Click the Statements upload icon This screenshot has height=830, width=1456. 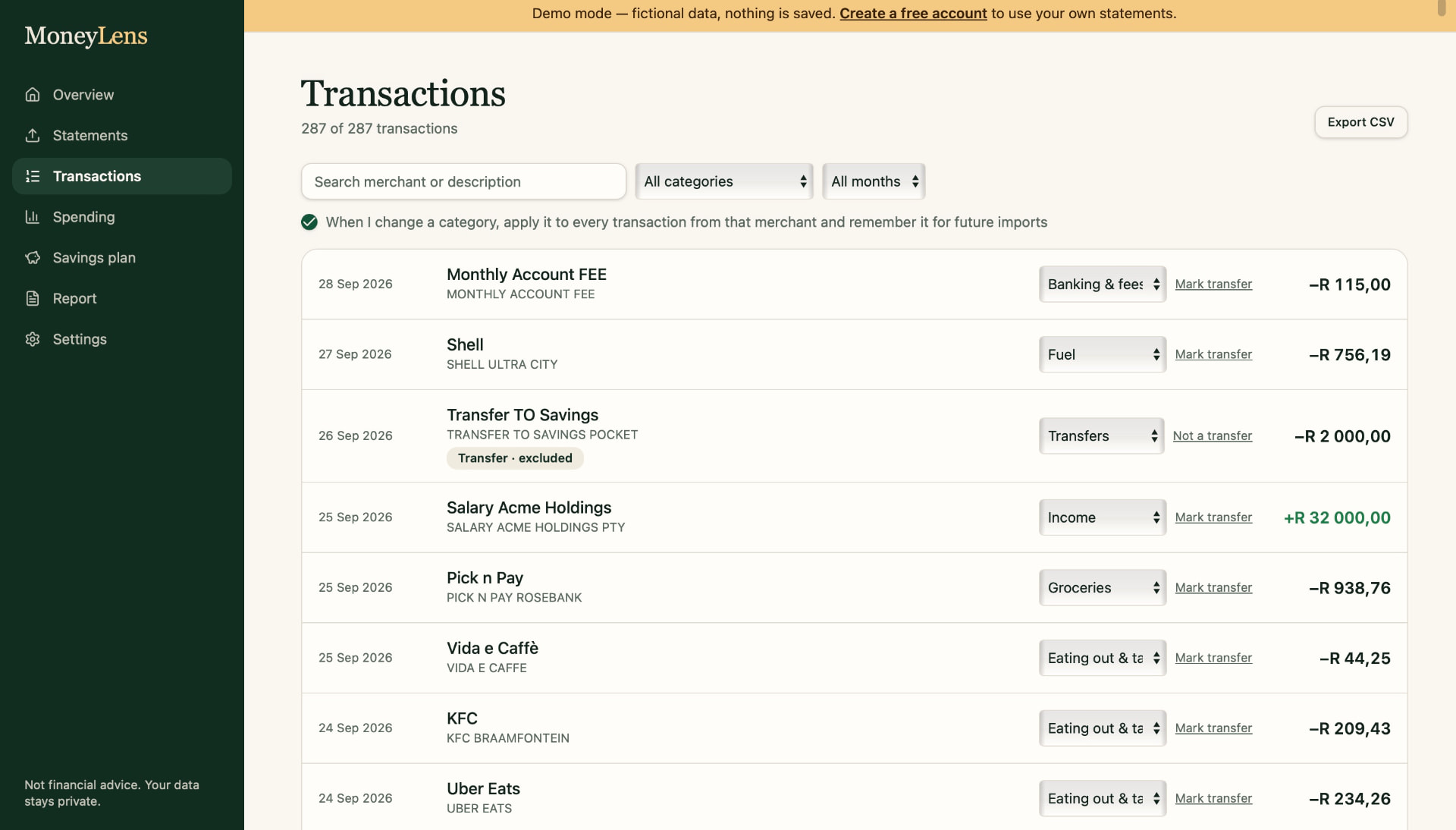[x=33, y=136]
